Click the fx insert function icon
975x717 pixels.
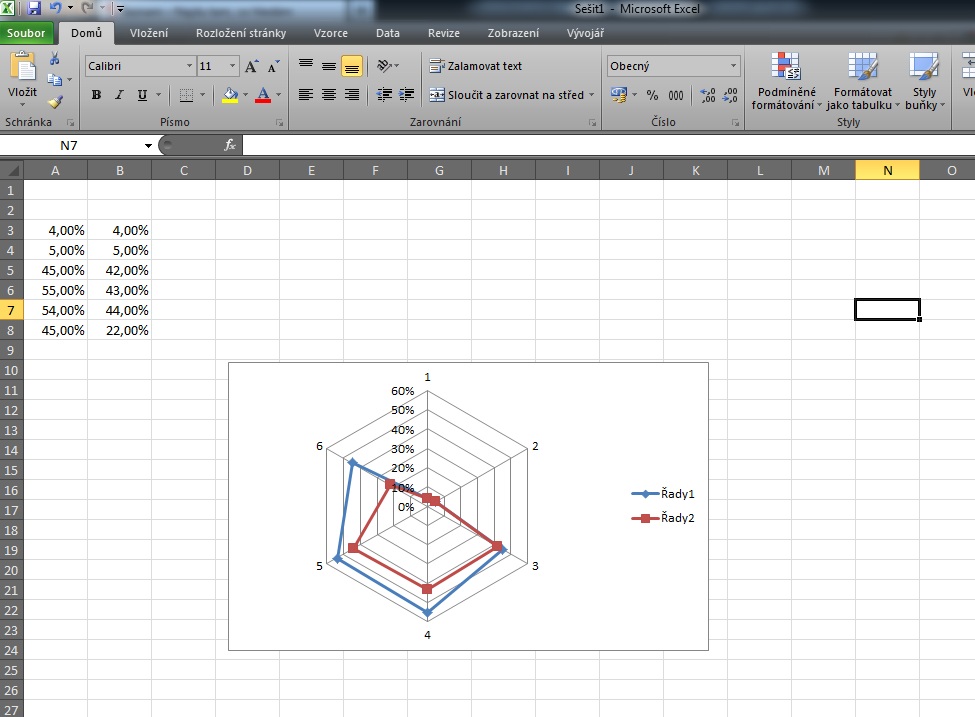pos(229,145)
